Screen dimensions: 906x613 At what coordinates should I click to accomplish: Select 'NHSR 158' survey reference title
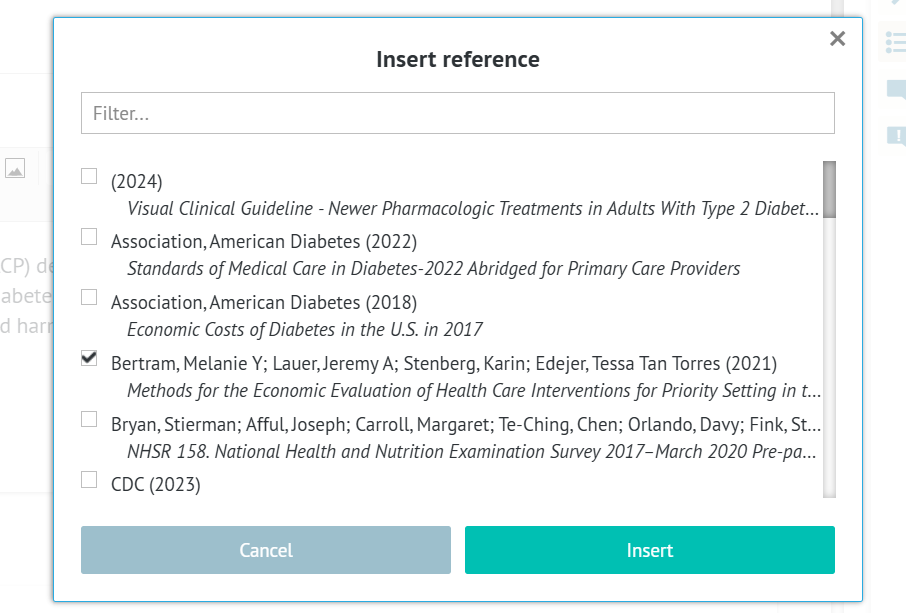[x=471, y=451]
